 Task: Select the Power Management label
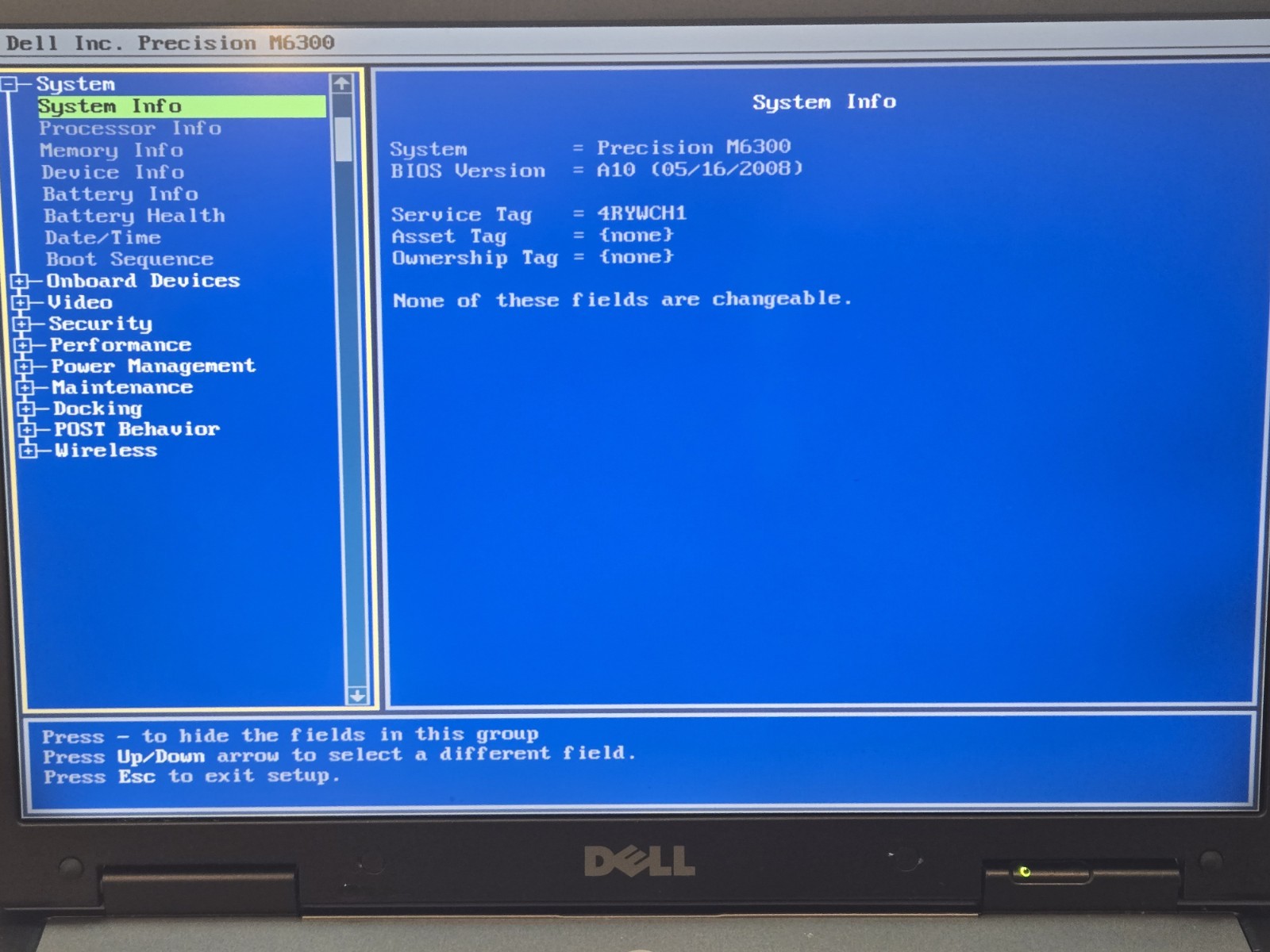[153, 367]
